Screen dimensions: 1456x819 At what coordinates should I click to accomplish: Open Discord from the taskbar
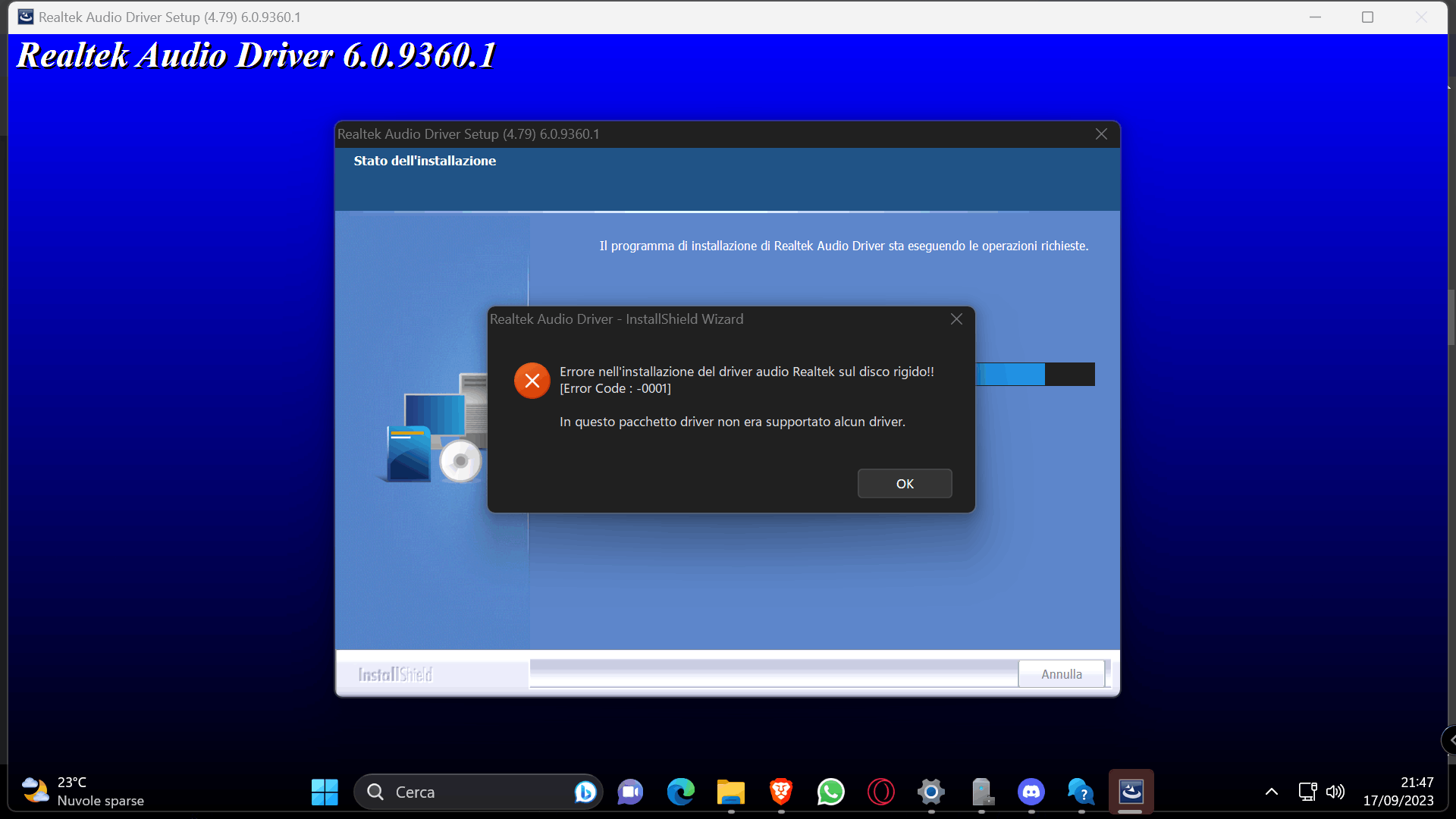[1031, 792]
